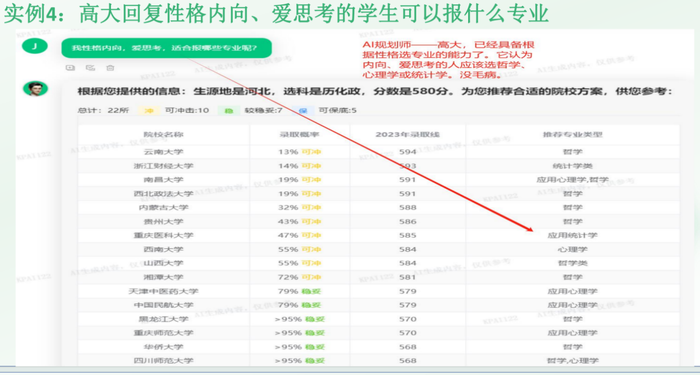Click 哲学类 major for 山西大学

tap(573, 263)
